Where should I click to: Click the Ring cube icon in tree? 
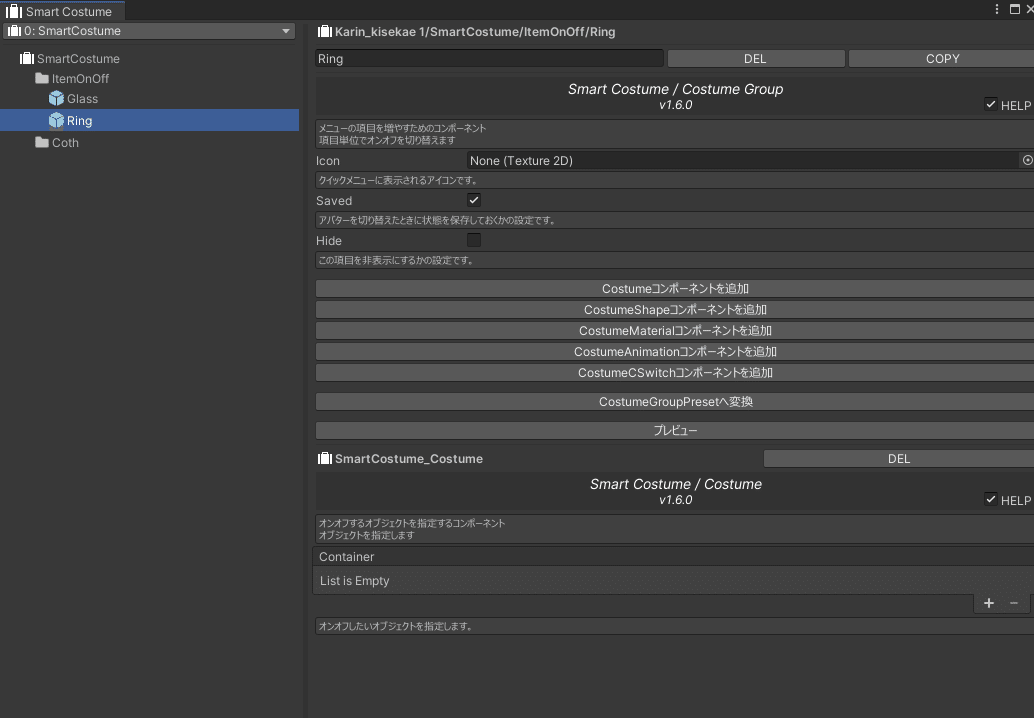(x=56, y=121)
